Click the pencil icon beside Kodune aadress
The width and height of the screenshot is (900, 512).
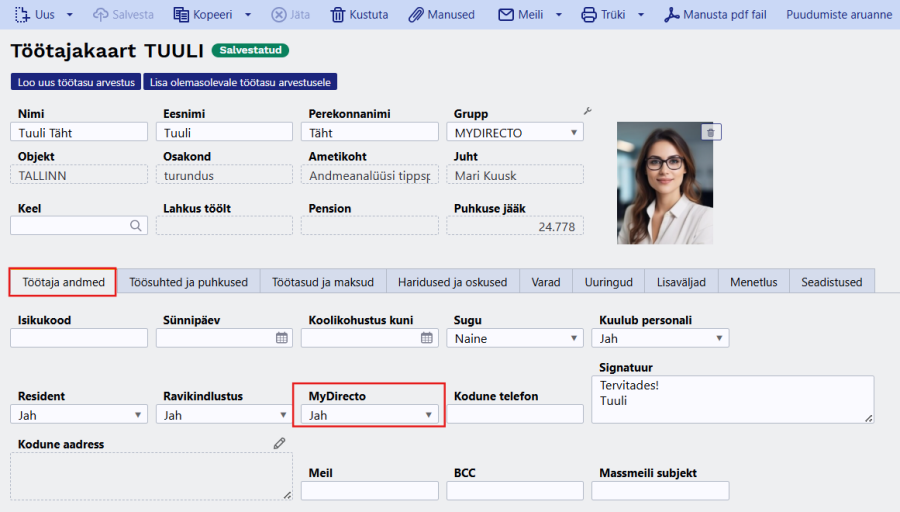[x=280, y=443]
